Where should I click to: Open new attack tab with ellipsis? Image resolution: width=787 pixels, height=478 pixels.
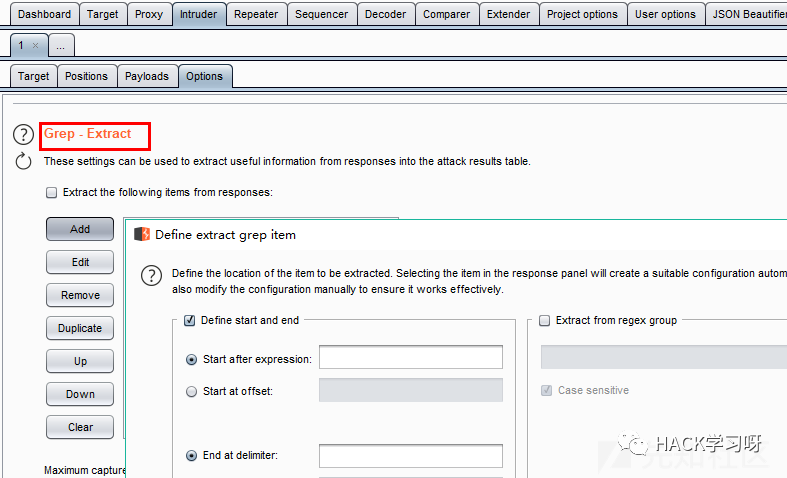pyautogui.click(x=61, y=46)
